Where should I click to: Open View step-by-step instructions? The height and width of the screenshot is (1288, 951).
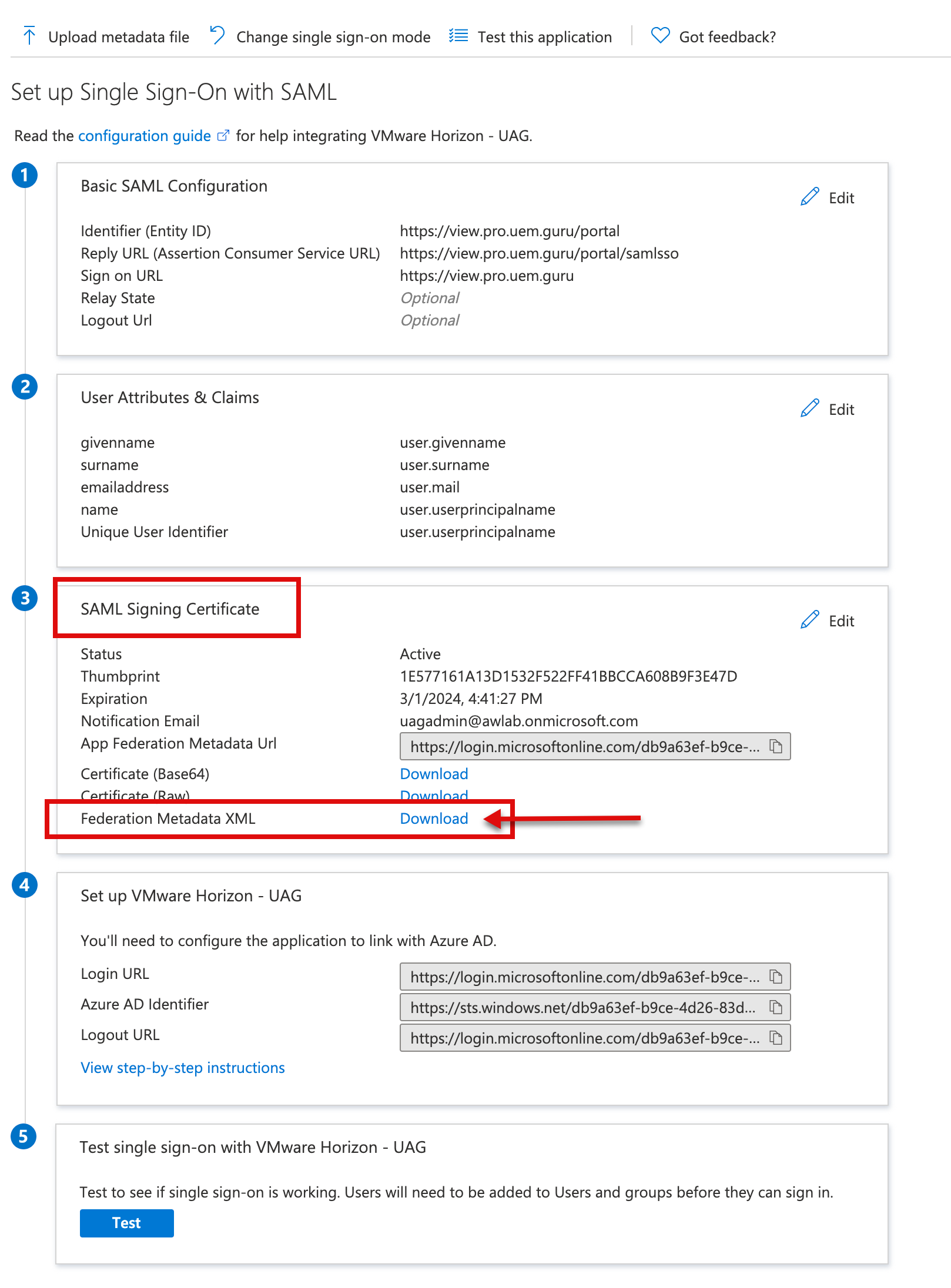(x=183, y=1068)
